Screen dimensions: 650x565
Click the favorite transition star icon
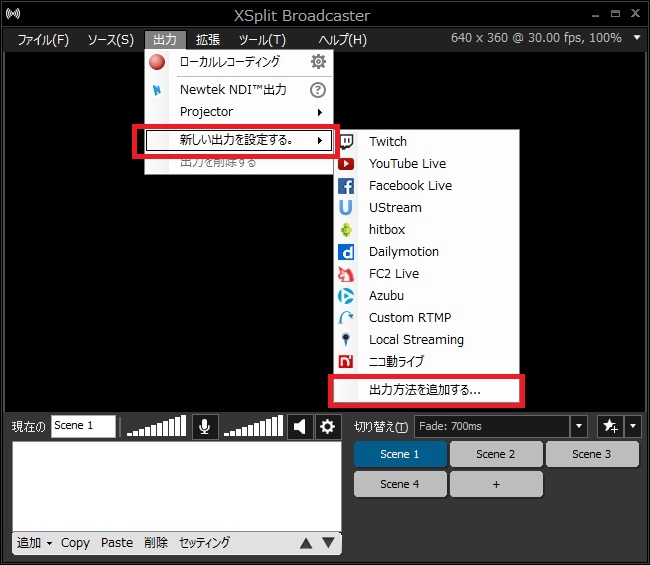pyautogui.click(x=610, y=426)
